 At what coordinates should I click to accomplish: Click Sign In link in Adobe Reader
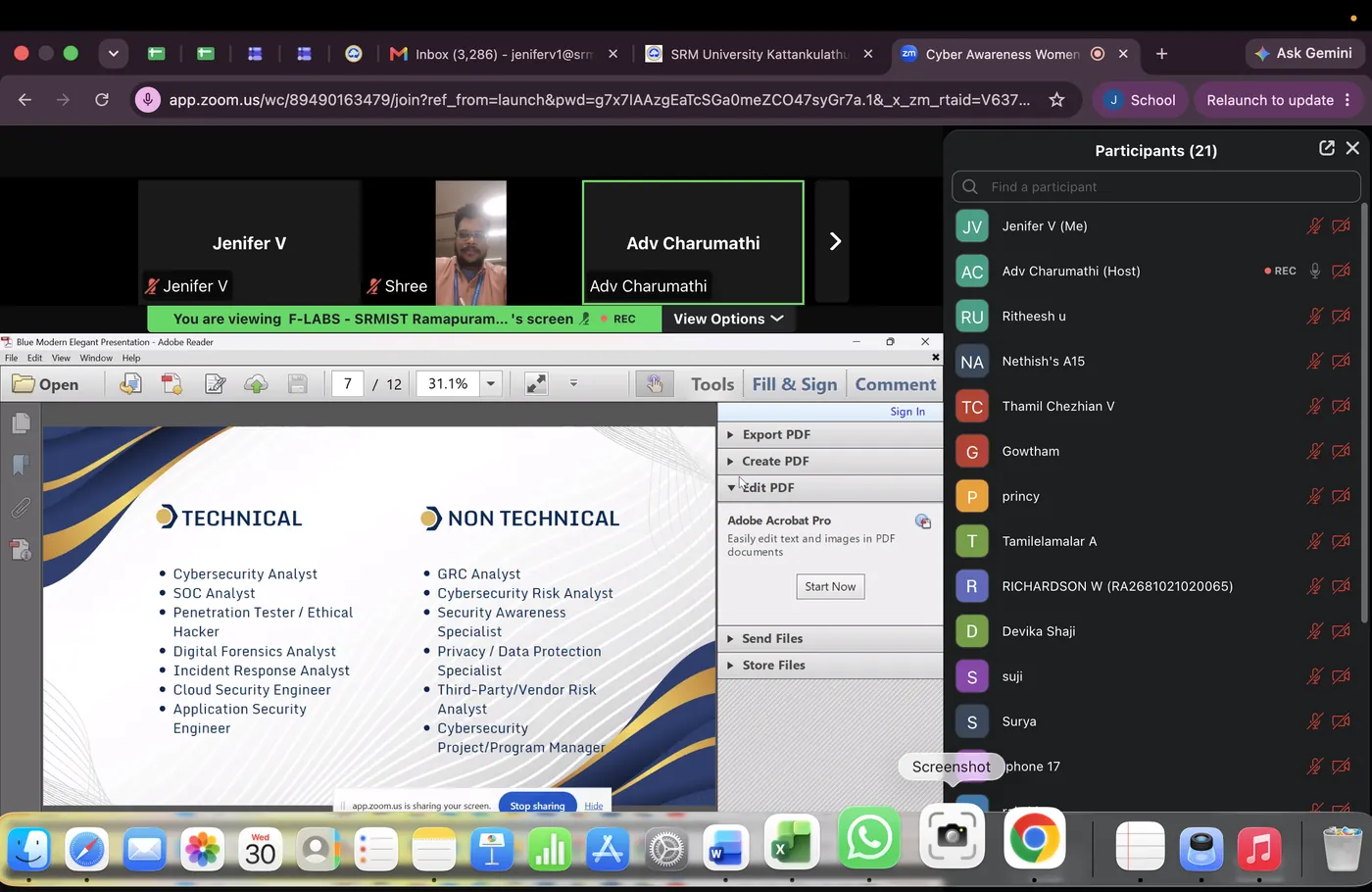coord(907,412)
